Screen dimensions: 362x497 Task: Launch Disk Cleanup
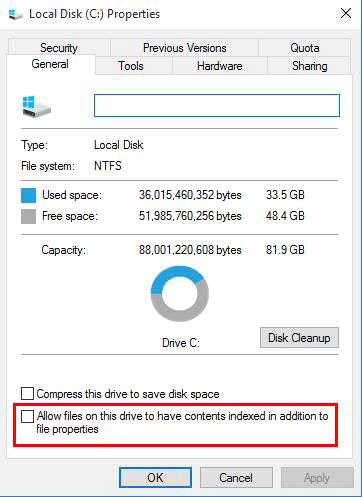(x=299, y=338)
